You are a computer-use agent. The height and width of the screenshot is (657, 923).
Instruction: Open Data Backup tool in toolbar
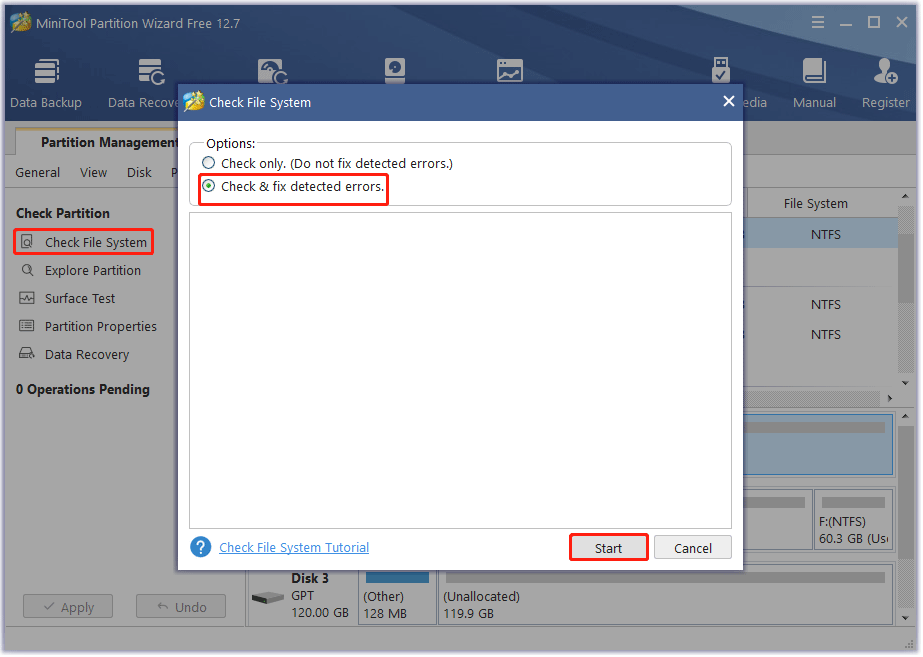46,83
